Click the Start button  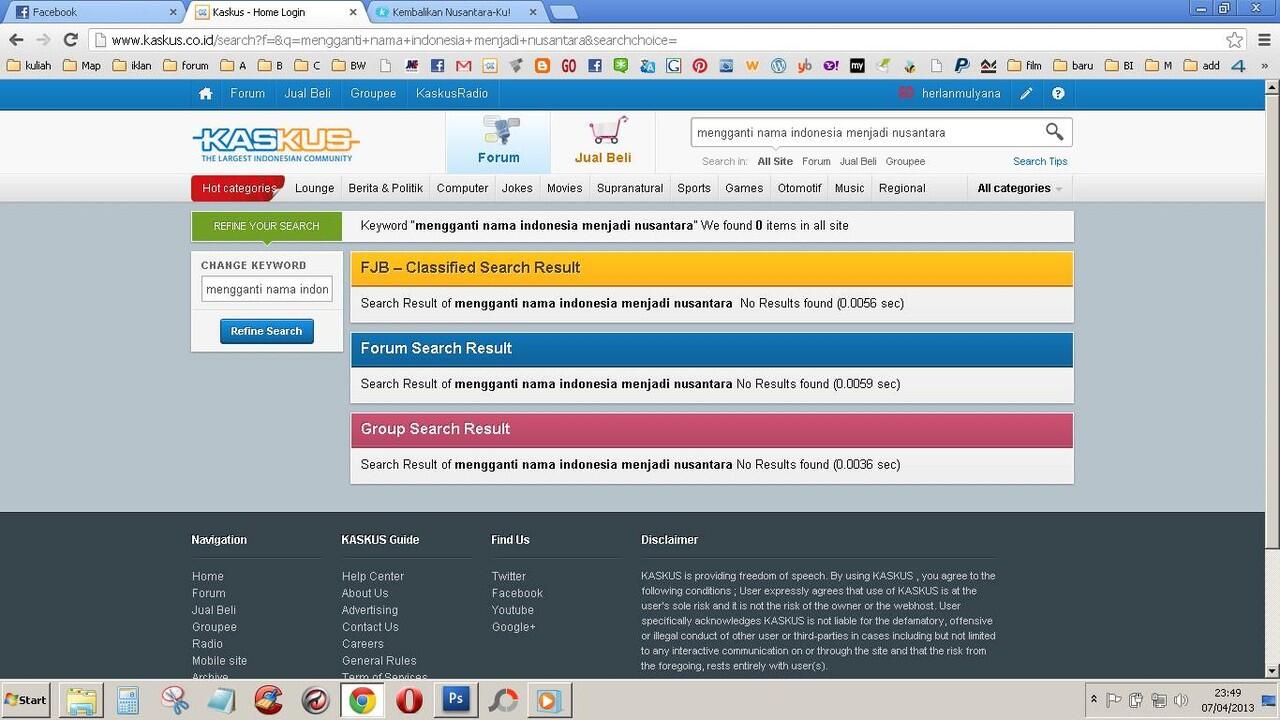[x=26, y=700]
